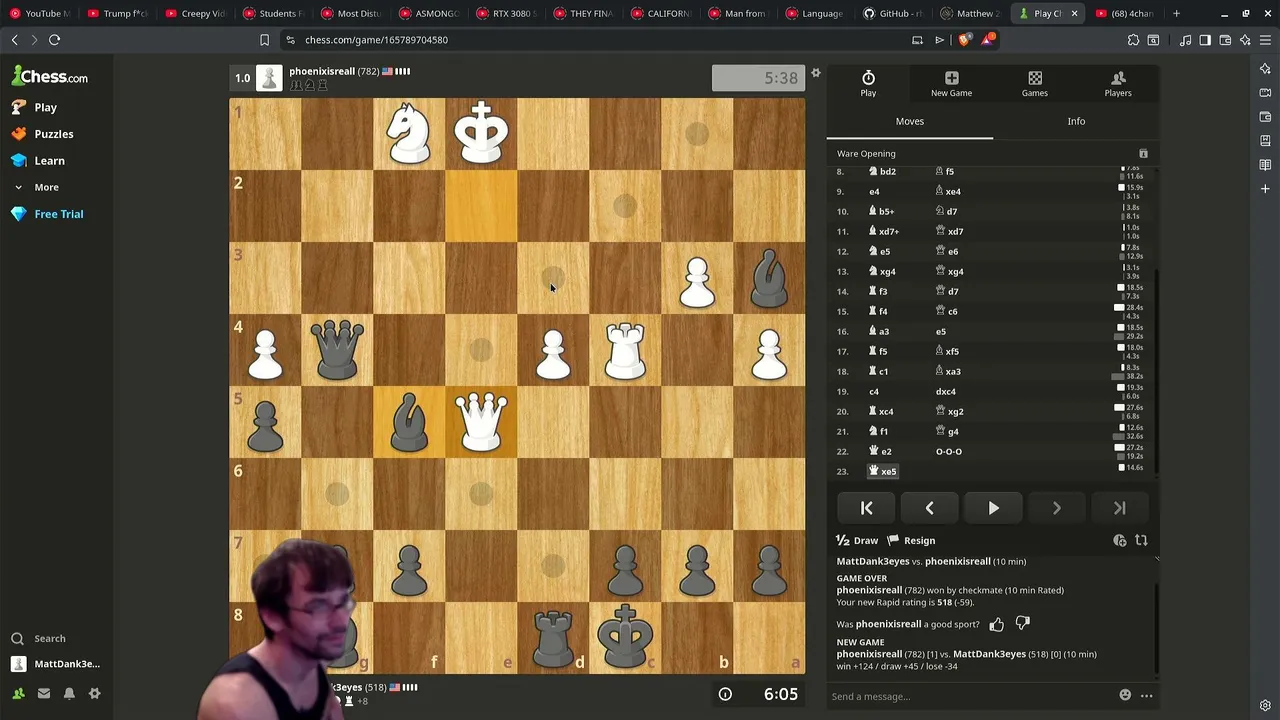This screenshot has width=1280, height=720.
Task: Select the Games tab
Action: click(1035, 84)
